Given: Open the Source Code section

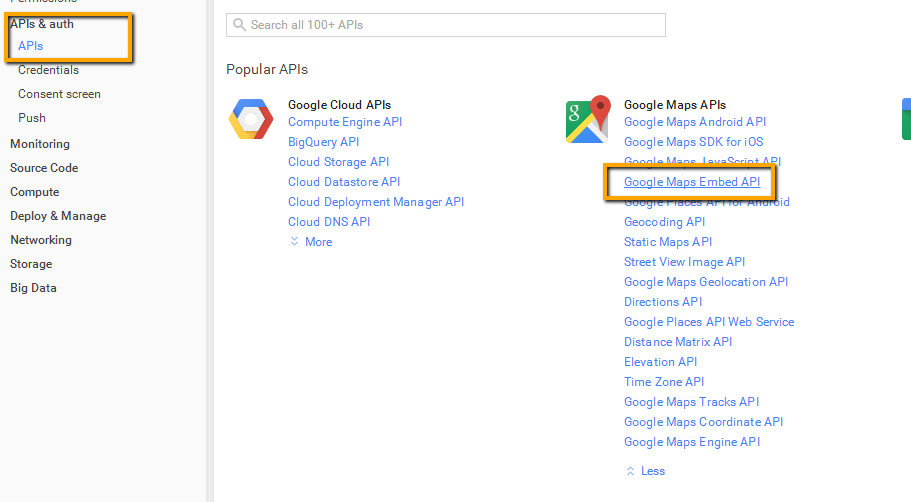Looking at the screenshot, I should 44,167.
